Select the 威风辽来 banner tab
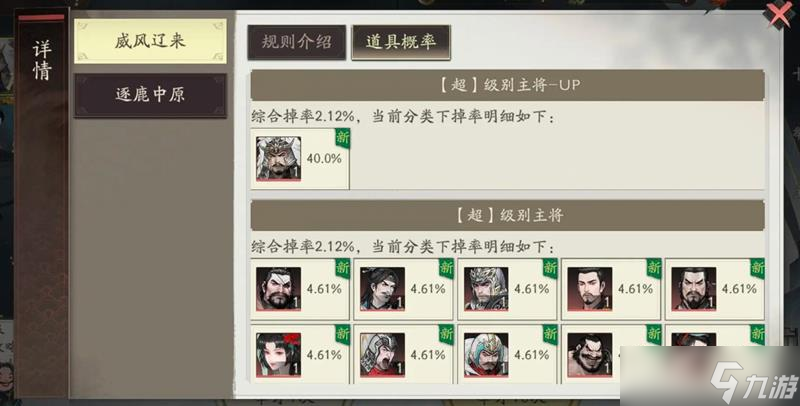Image resolution: width=800 pixels, height=406 pixels. 150,41
